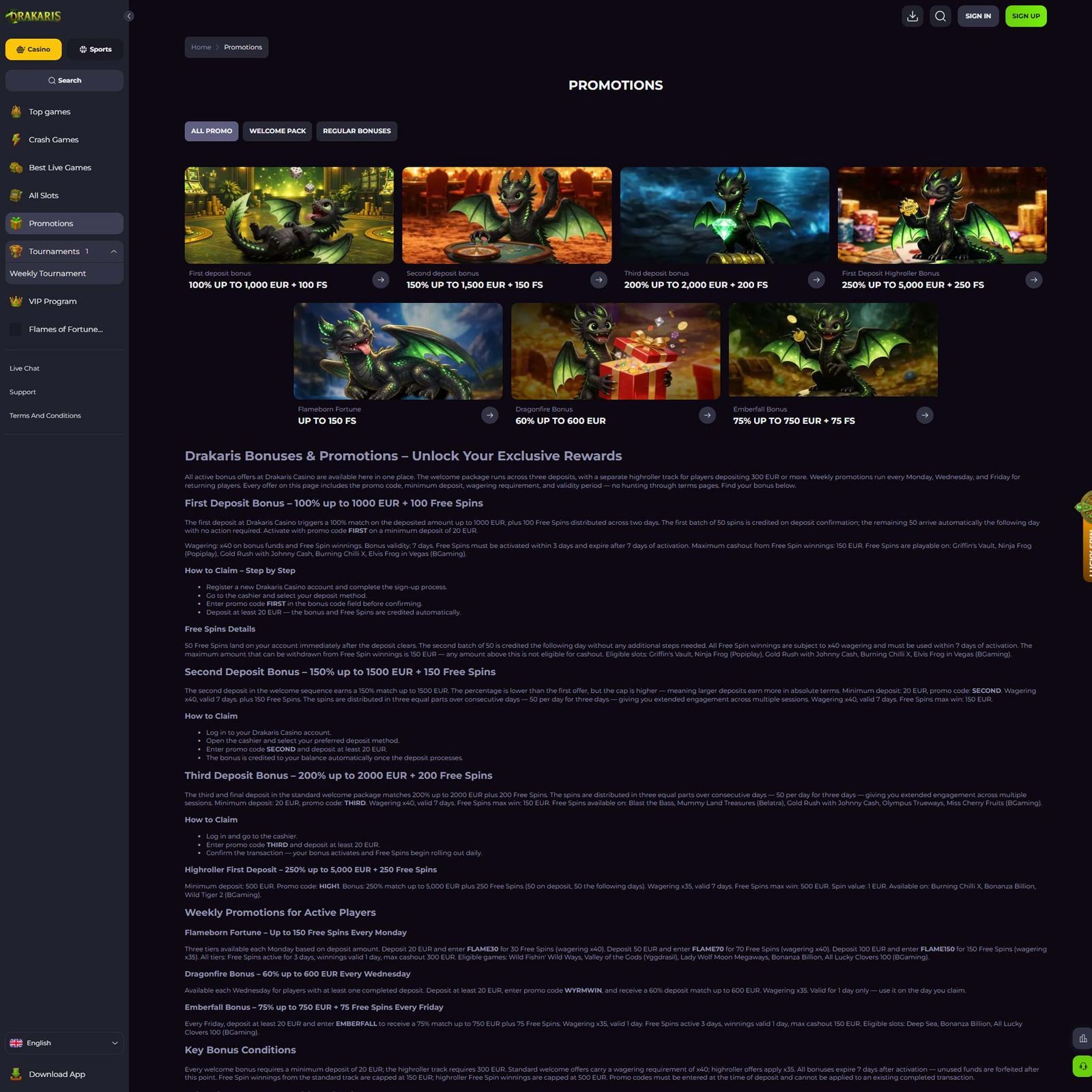1092x1092 pixels.
Task: Select the Welcome Pack tab
Action: point(278,131)
